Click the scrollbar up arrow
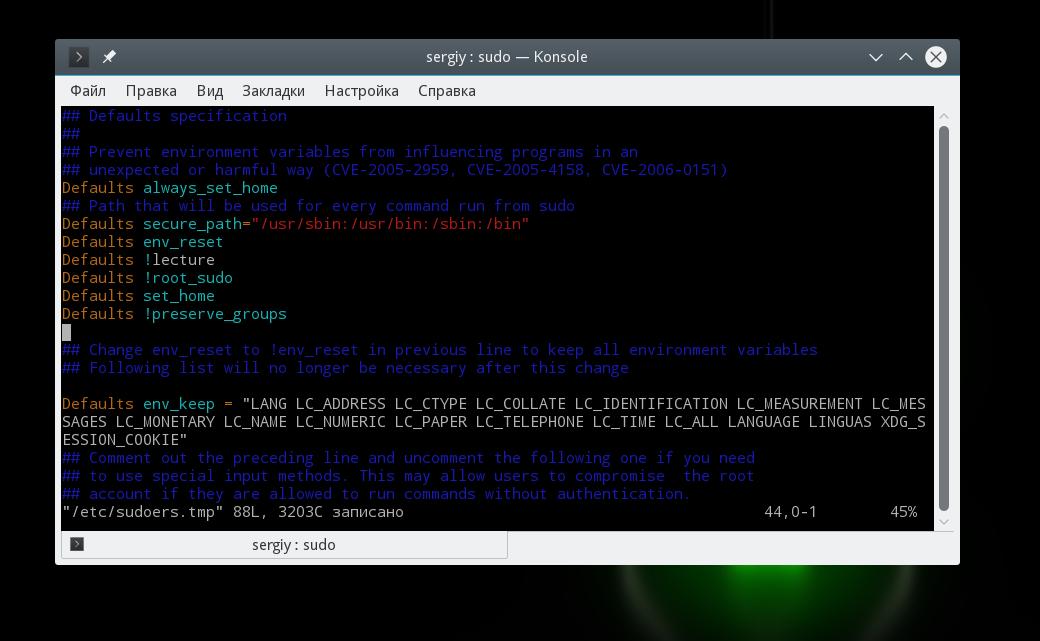 pos(944,116)
